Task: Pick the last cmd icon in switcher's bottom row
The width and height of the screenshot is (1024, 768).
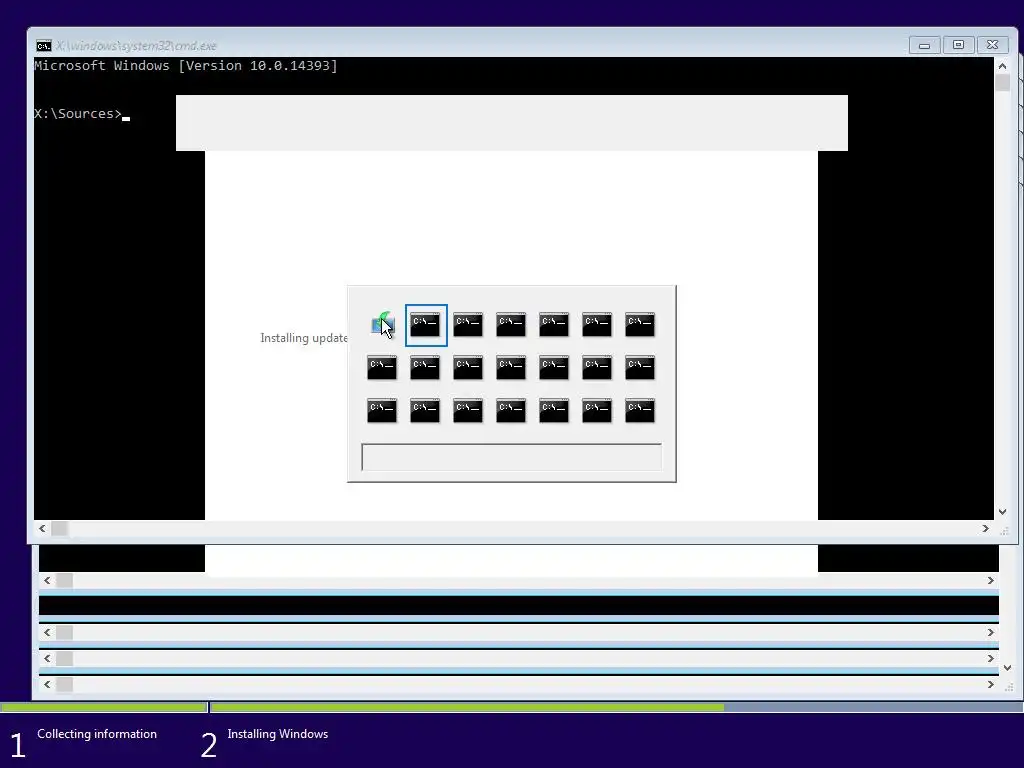Action: (x=640, y=411)
